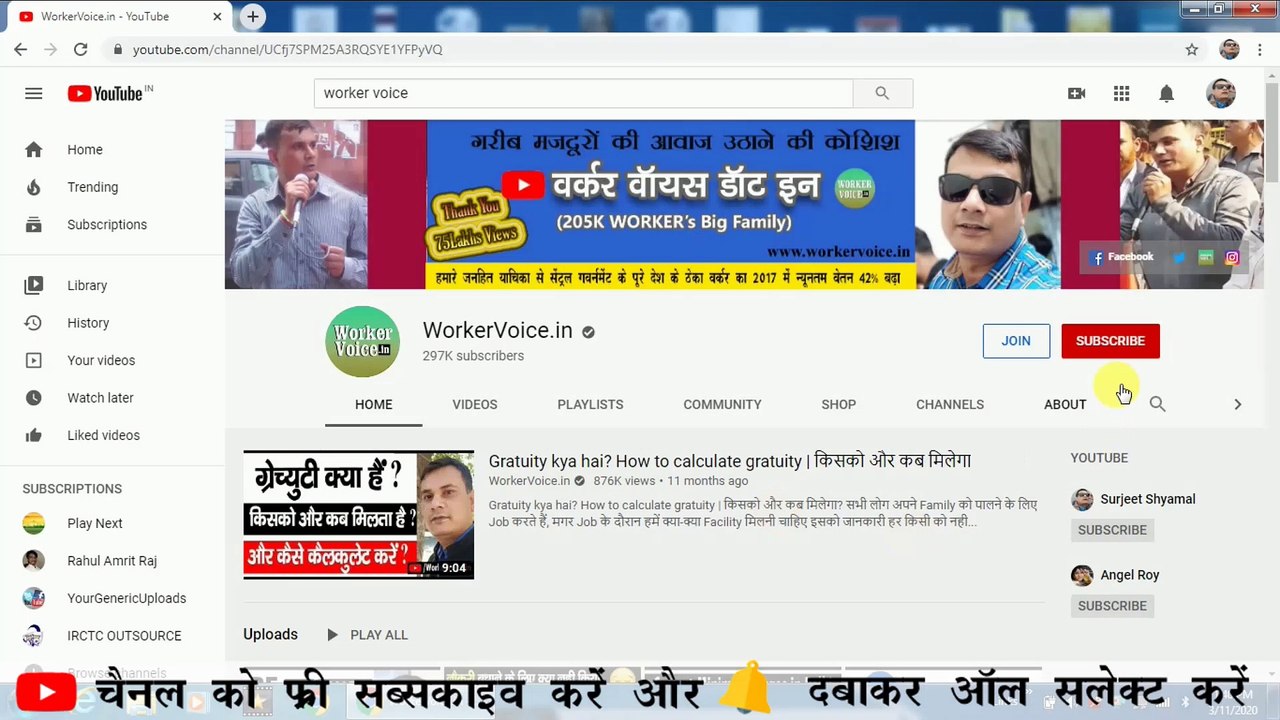Viewport: 1280px width, 720px height.
Task: Switch to the ABOUT tab
Action: (1065, 404)
